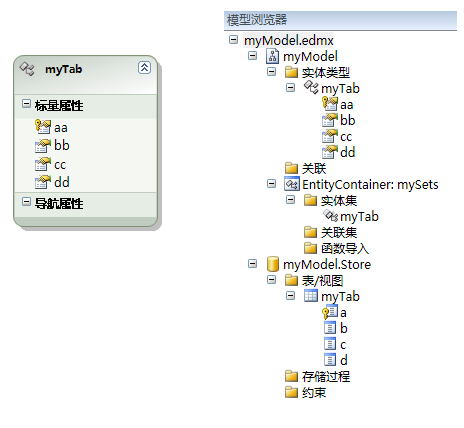Select property bb icon in entity diagram
The height and width of the screenshot is (428, 464).
click(x=43, y=146)
